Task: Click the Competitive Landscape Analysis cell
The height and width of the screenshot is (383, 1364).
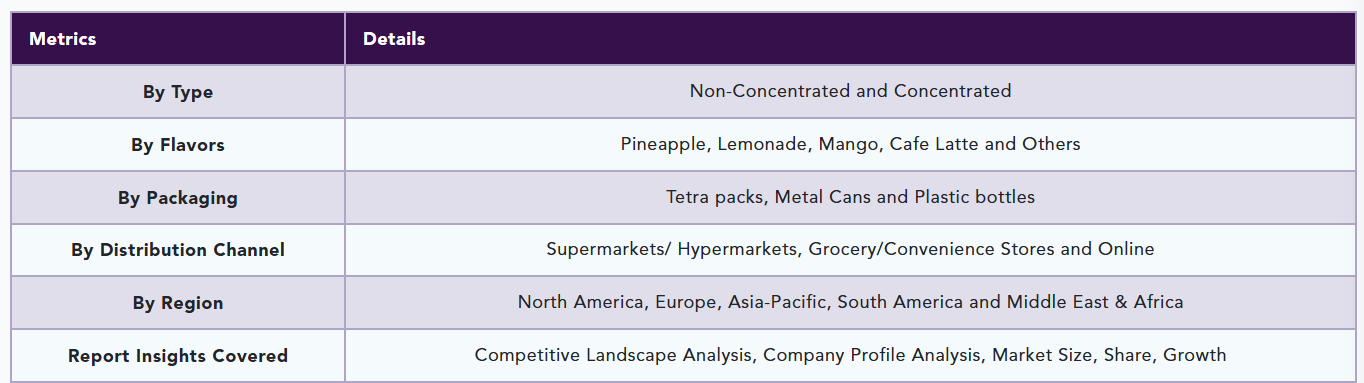Action: click(x=849, y=356)
